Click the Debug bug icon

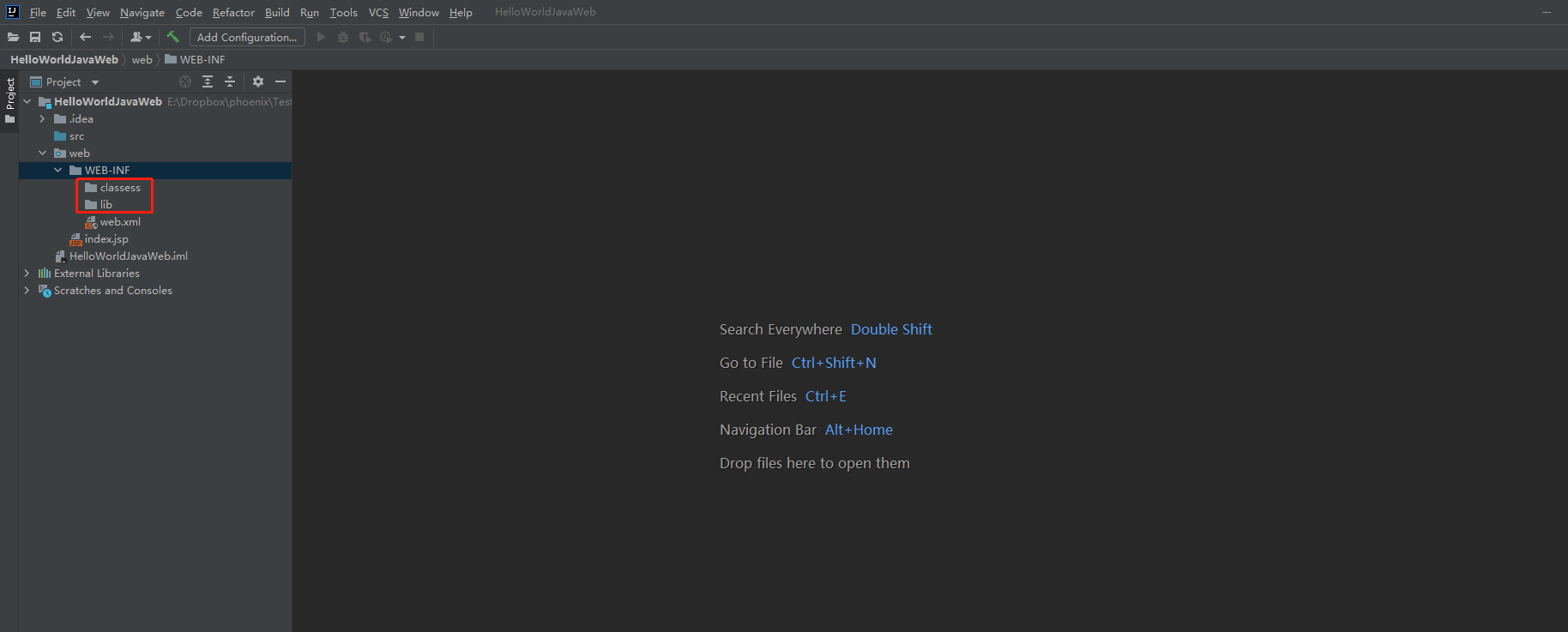pos(343,37)
